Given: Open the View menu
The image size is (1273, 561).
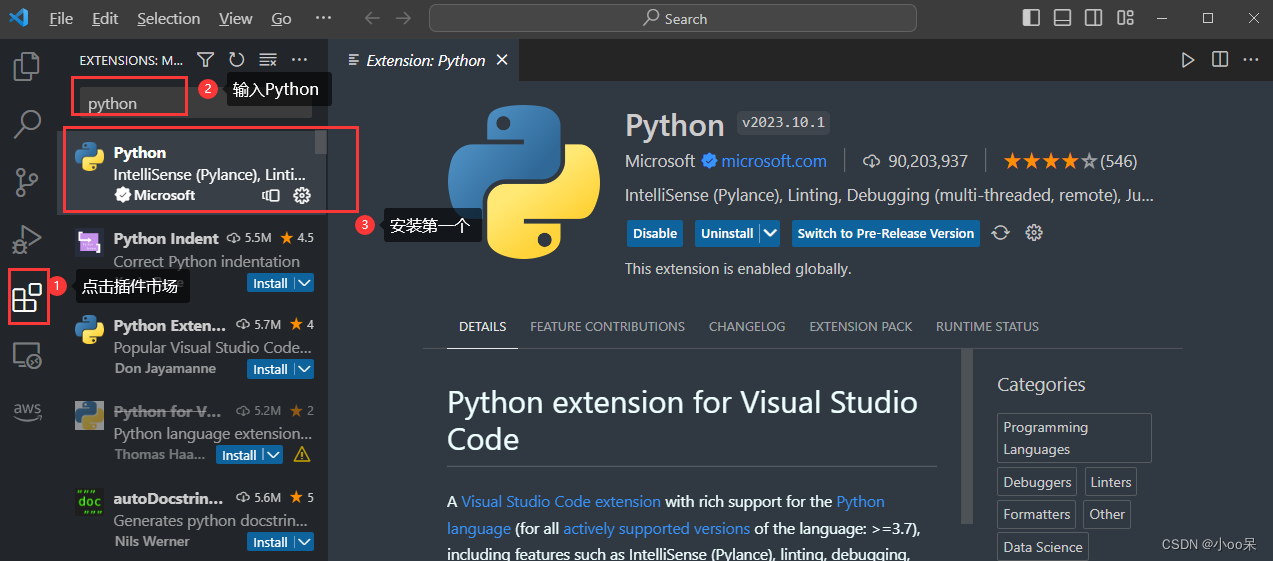Looking at the screenshot, I should 236,18.
